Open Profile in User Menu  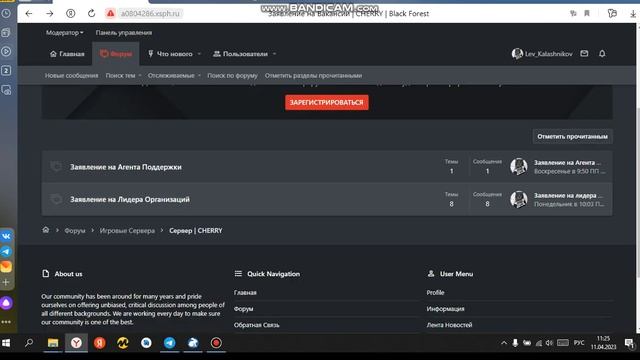(x=435, y=293)
